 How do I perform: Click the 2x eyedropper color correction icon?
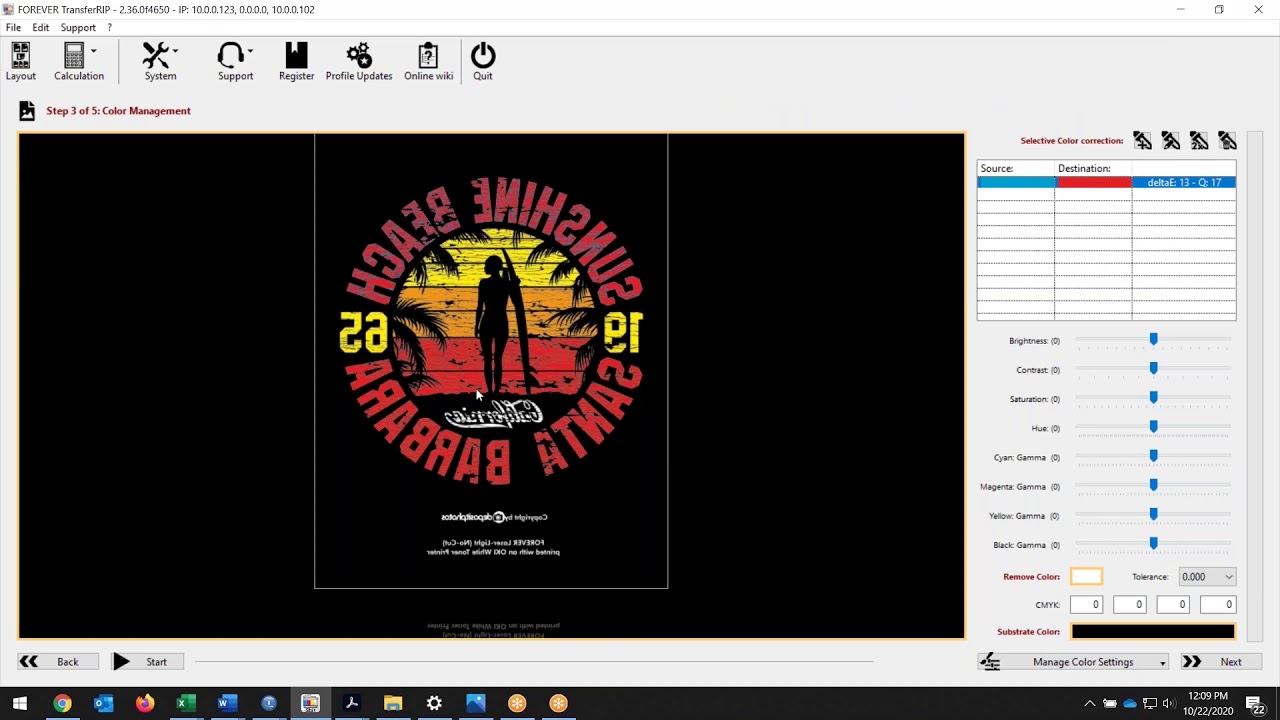click(1199, 141)
